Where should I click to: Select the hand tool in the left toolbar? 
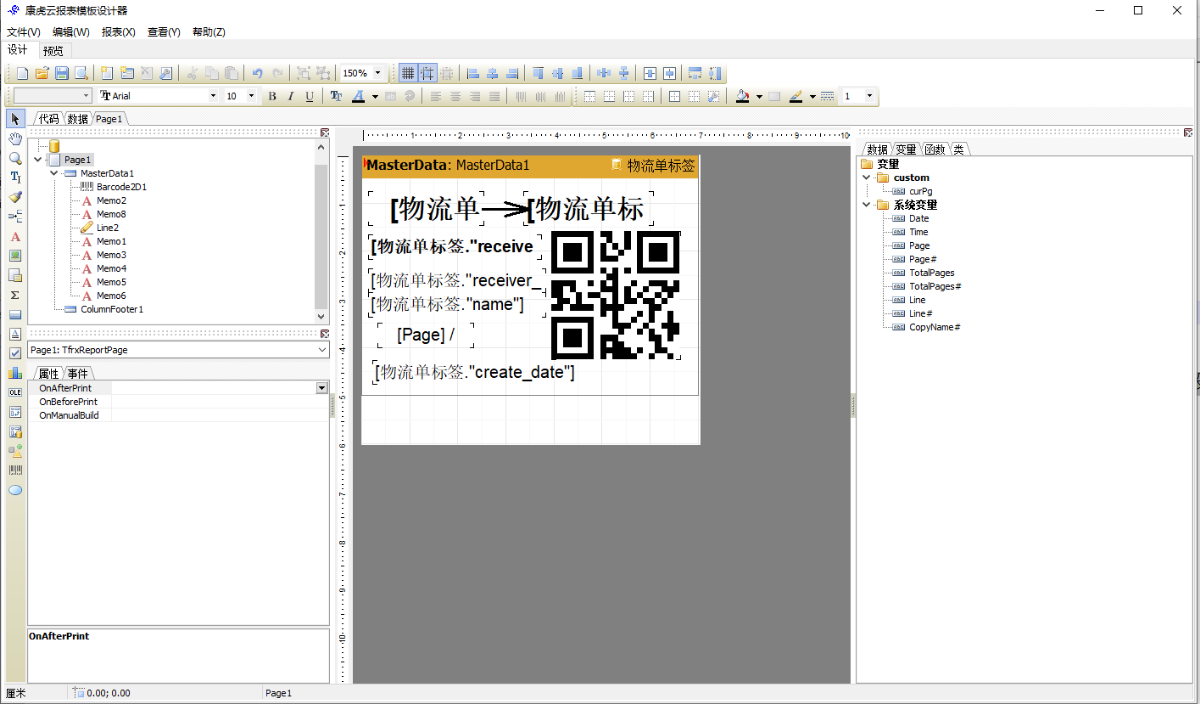[15, 138]
